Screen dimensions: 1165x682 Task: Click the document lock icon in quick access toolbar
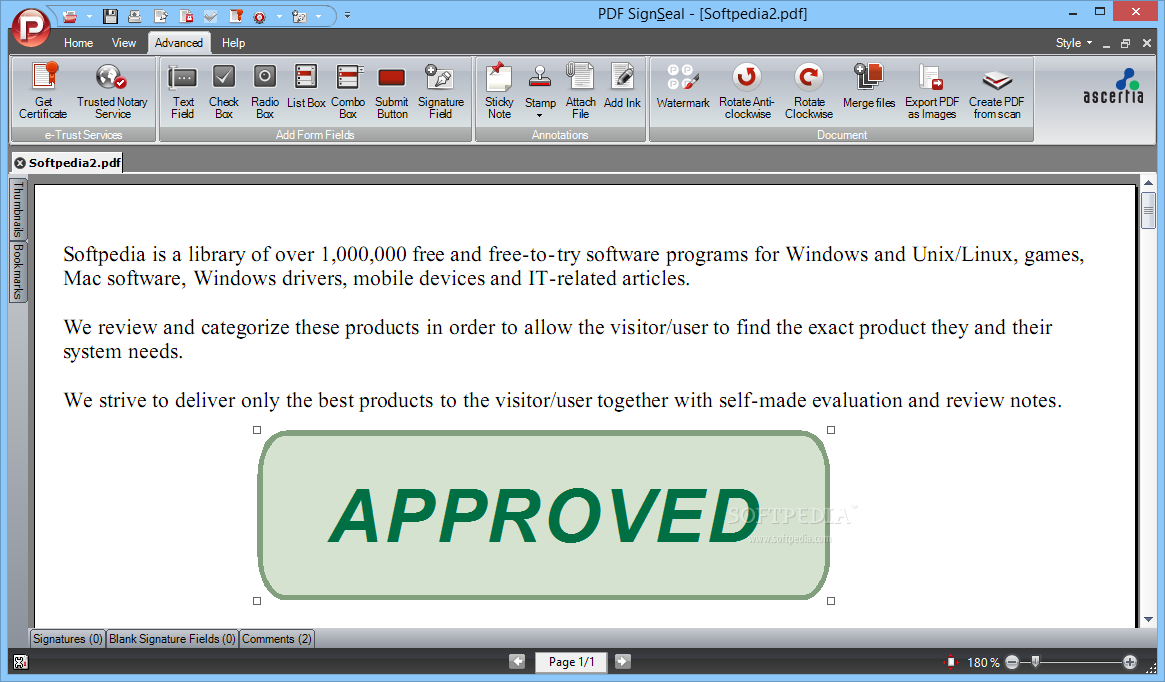(186, 16)
